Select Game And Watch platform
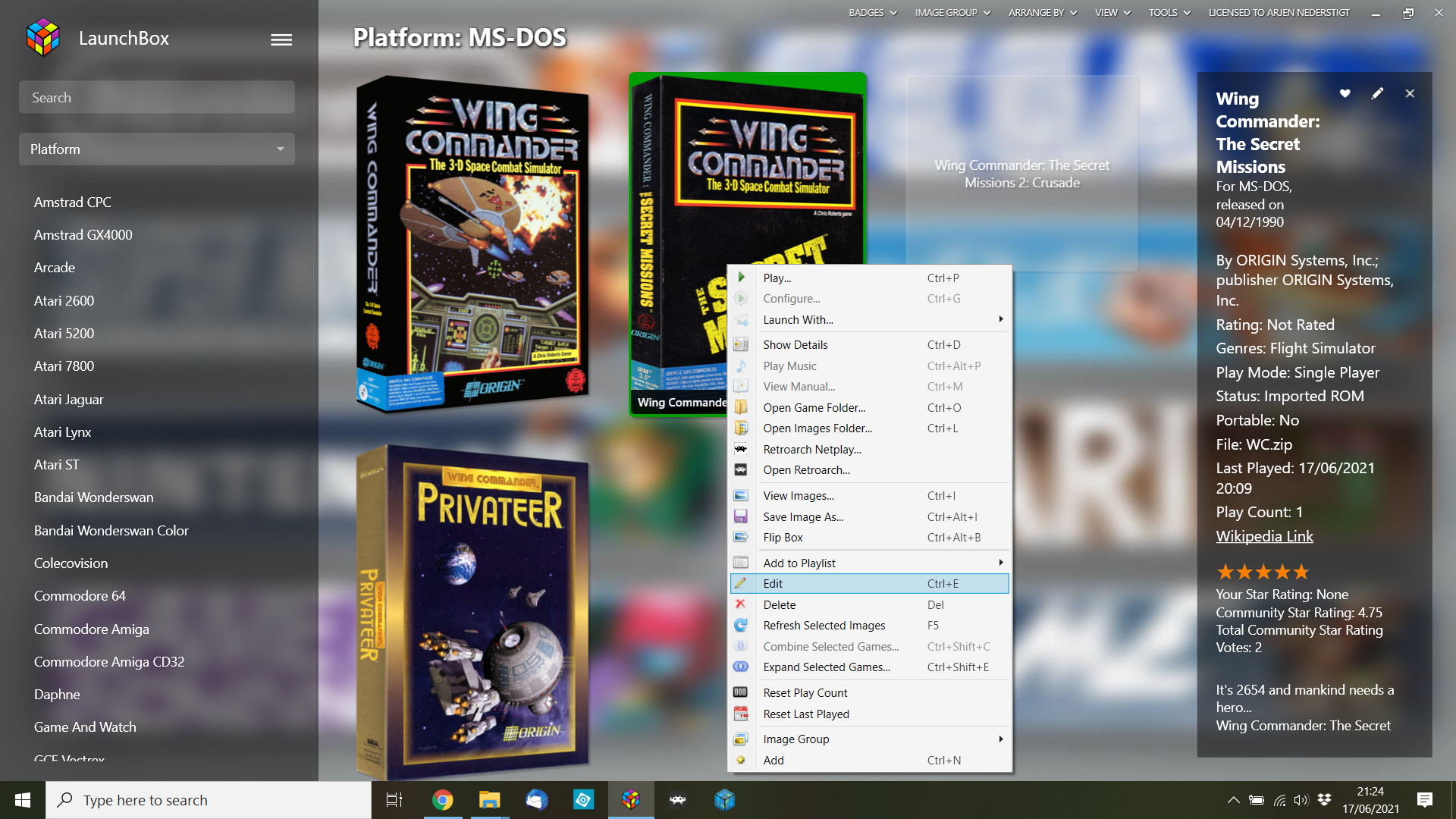 click(86, 727)
